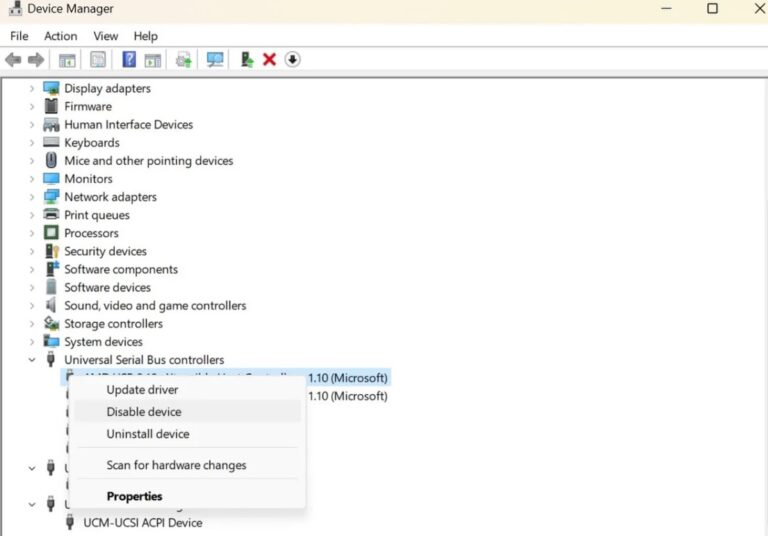Open the View menu
Viewport: 768px width, 536px height.
click(x=105, y=36)
